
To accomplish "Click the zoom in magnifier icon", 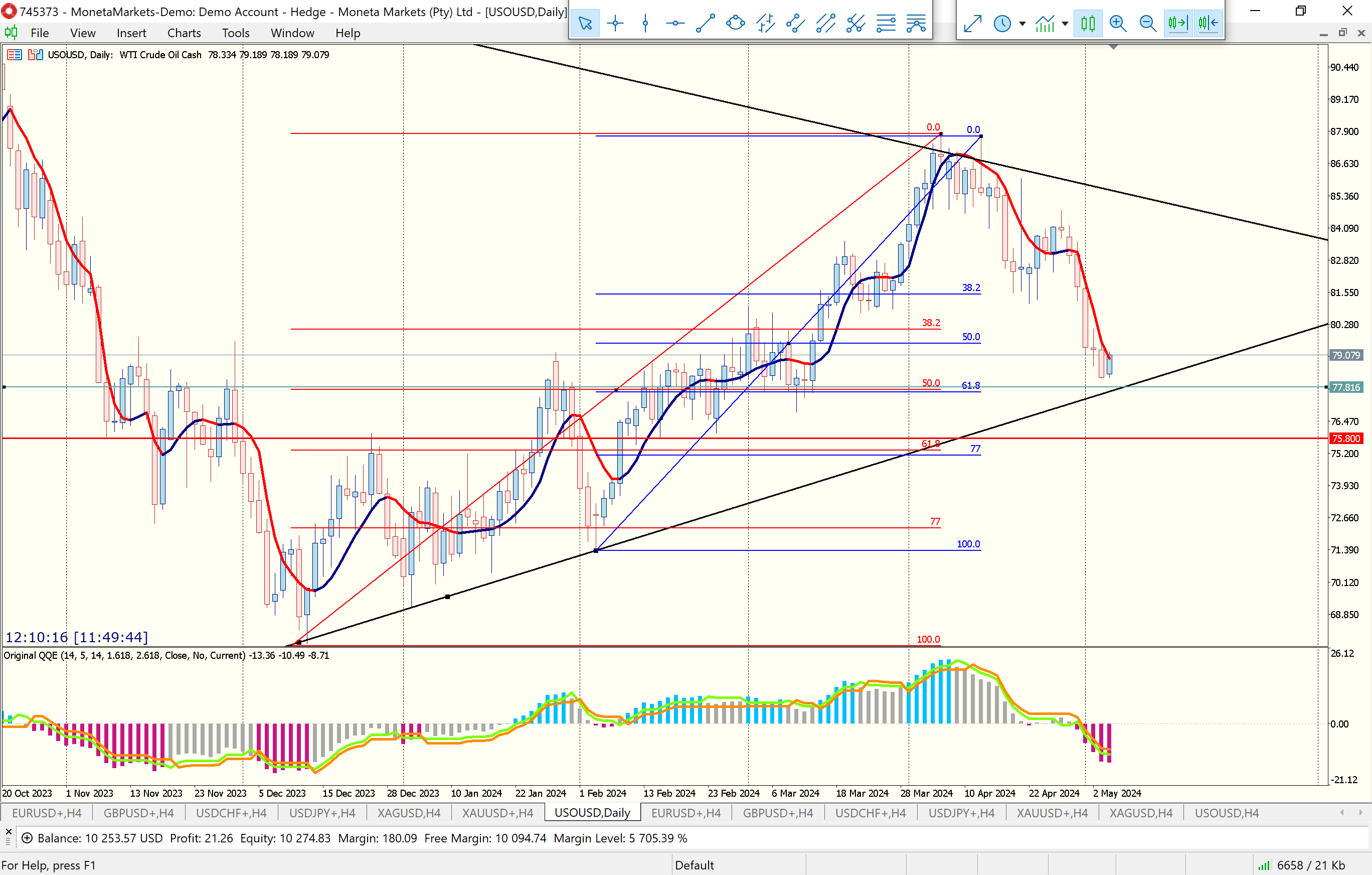I will pos(1118,24).
